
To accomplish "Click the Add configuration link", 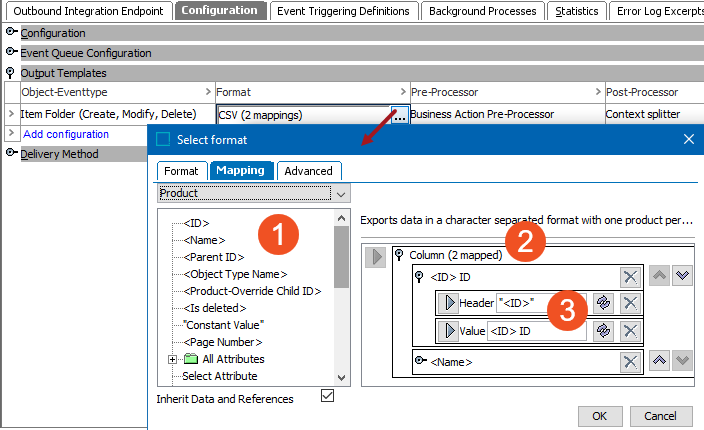I will tap(66, 134).
